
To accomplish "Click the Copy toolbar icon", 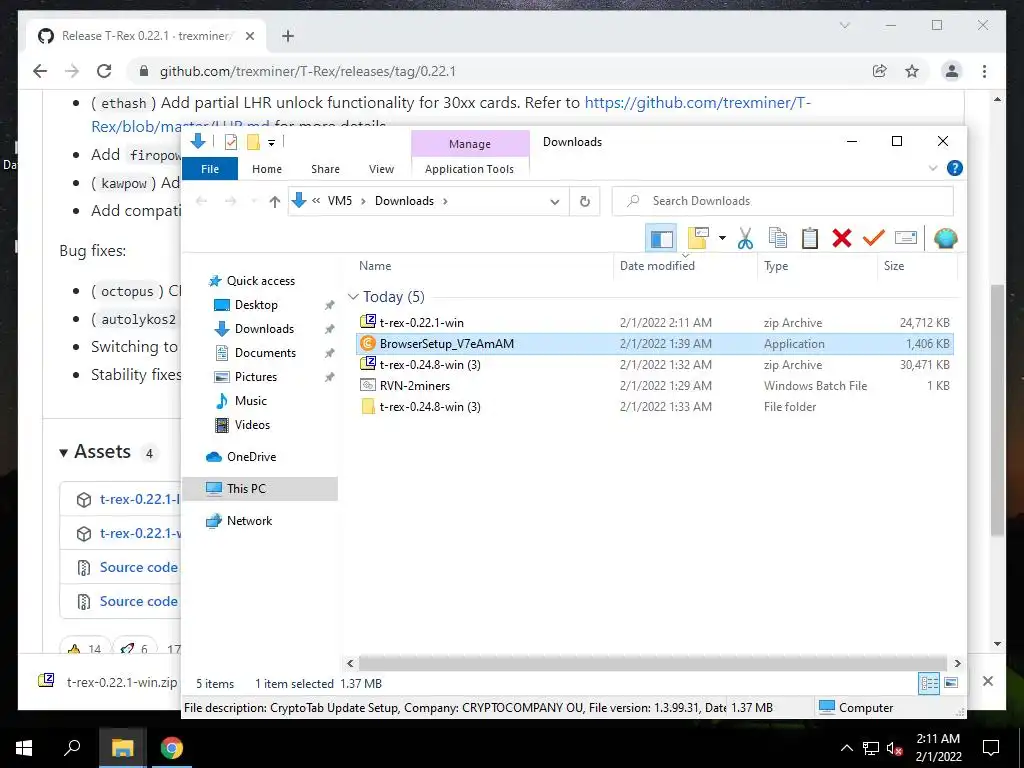I will tap(777, 238).
